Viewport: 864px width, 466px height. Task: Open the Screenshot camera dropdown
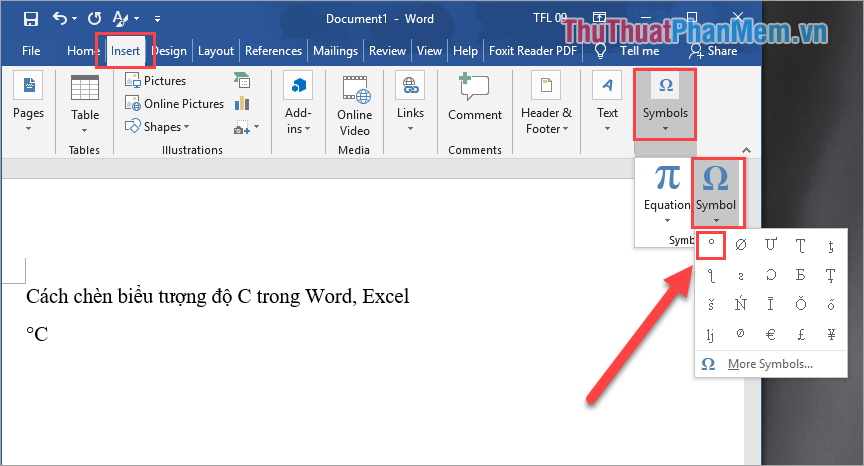[246, 128]
